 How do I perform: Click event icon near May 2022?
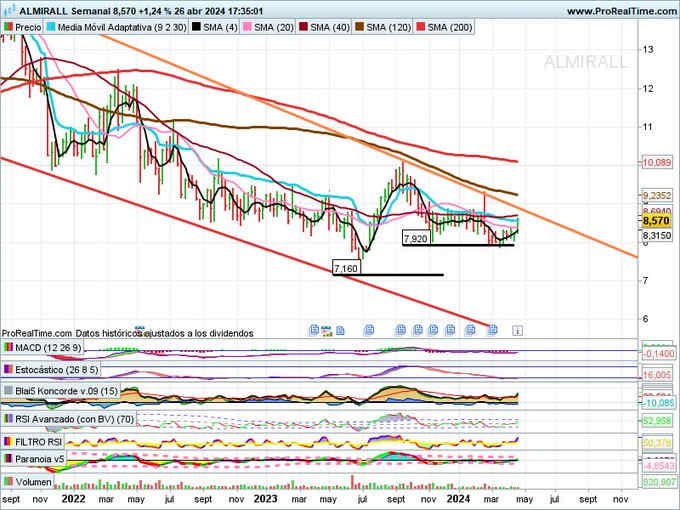coord(140,330)
